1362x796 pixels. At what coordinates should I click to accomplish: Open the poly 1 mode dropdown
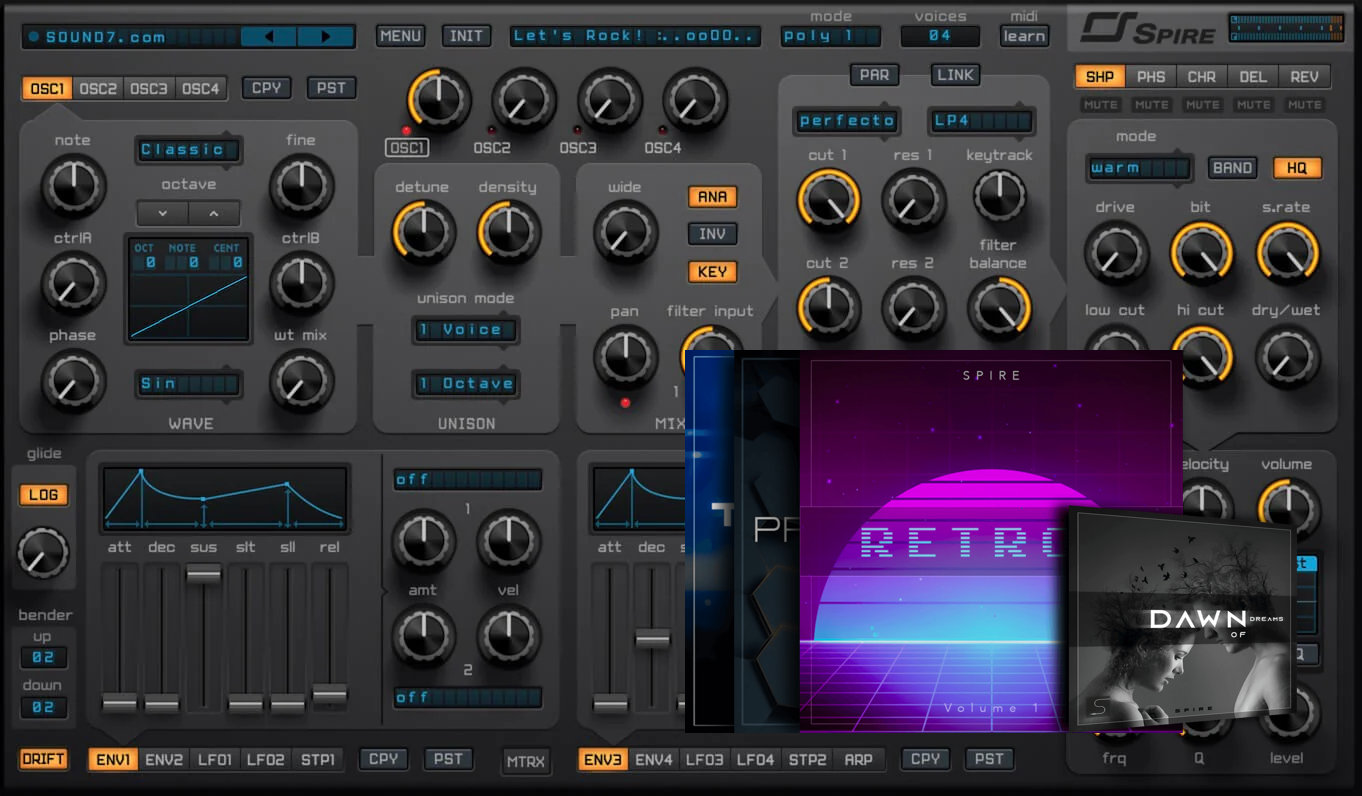click(831, 36)
